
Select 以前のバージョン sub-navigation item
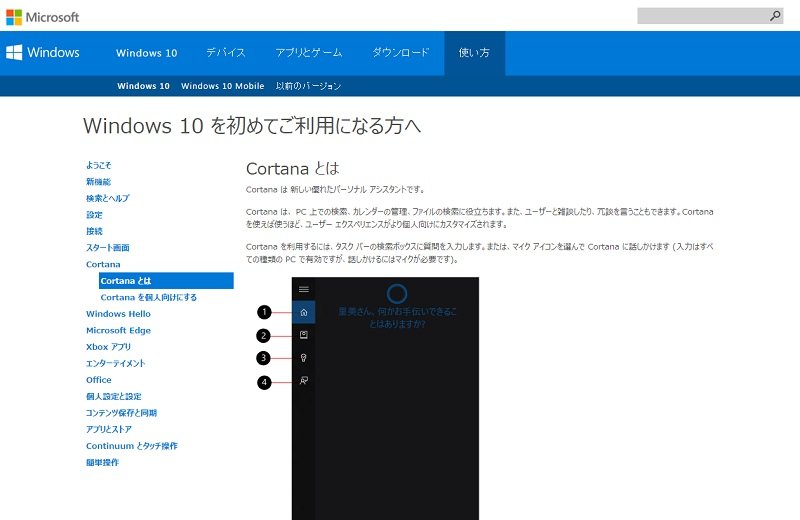[308, 86]
